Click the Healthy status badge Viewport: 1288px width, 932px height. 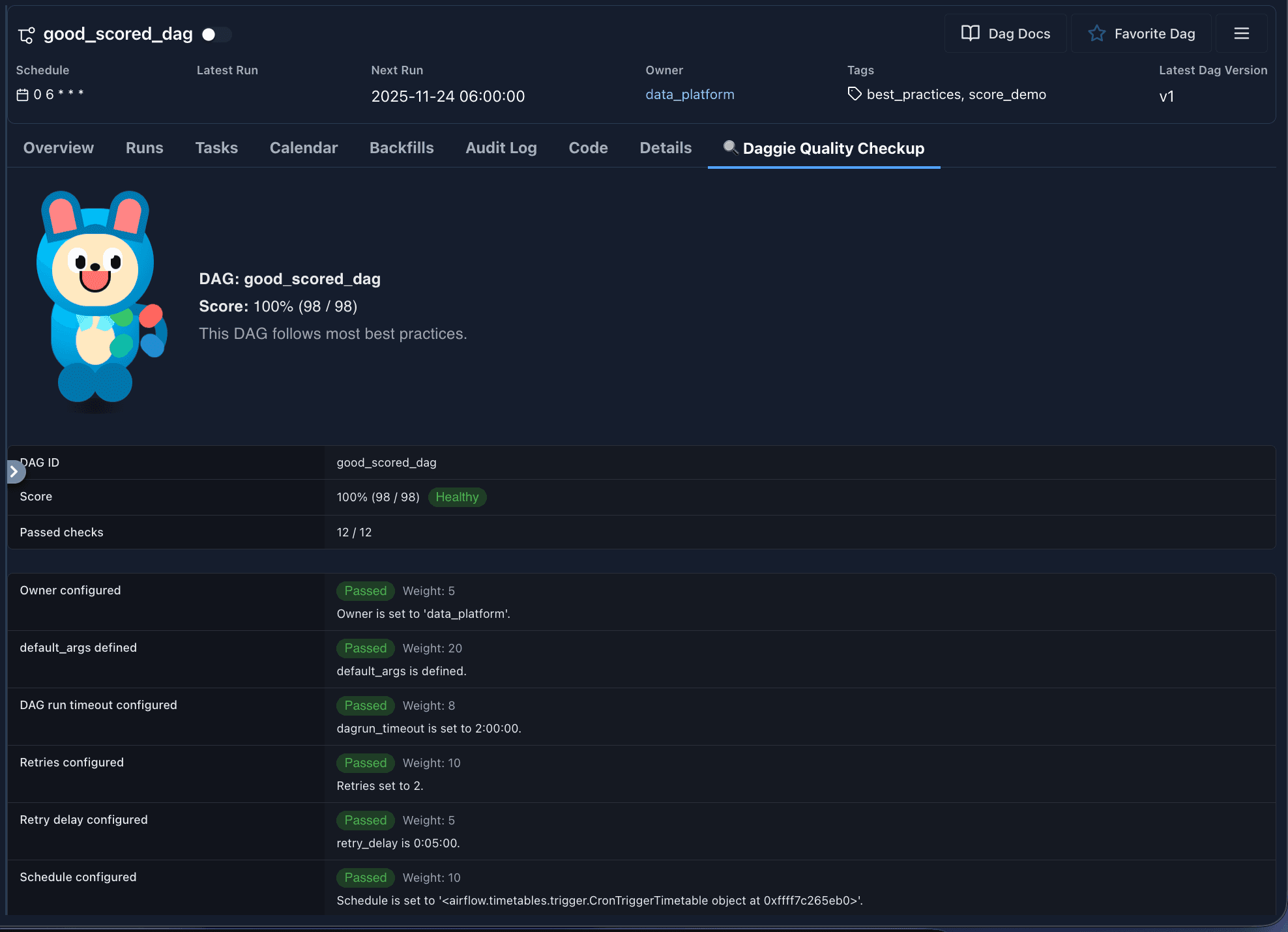point(457,497)
